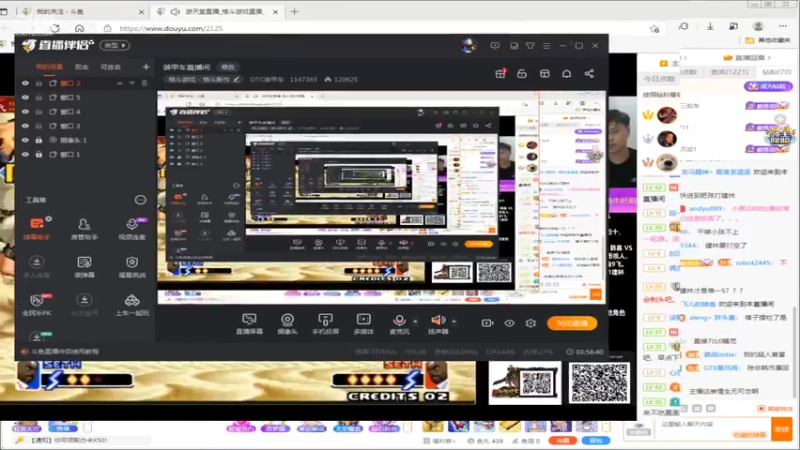The height and width of the screenshot is (450, 800).
Task: Open the gear settings next to stop-stream button
Action: pyautogui.click(x=531, y=323)
